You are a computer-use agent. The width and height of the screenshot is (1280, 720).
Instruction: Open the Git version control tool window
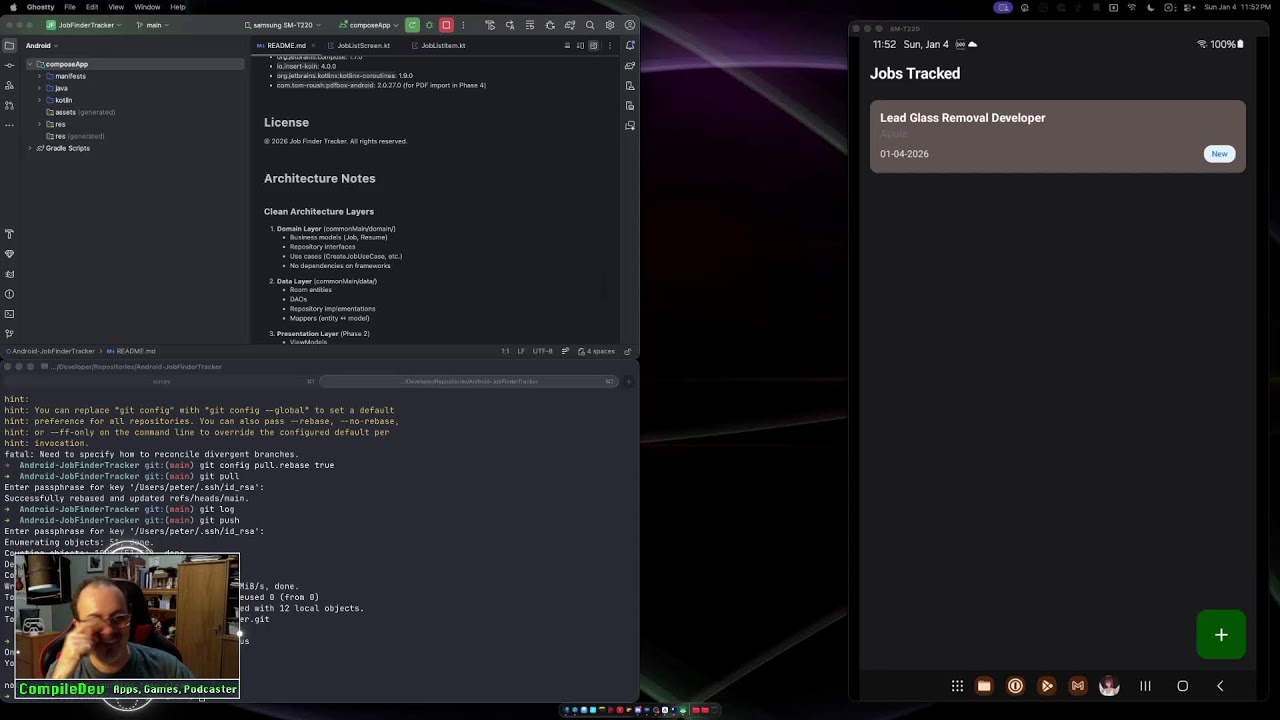[x=9, y=333]
